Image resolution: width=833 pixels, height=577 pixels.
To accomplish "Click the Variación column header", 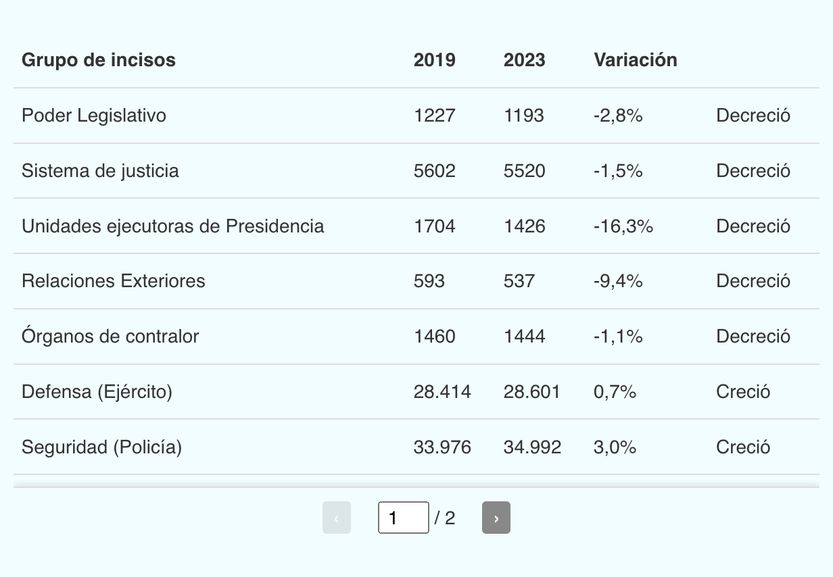I will [x=635, y=60].
